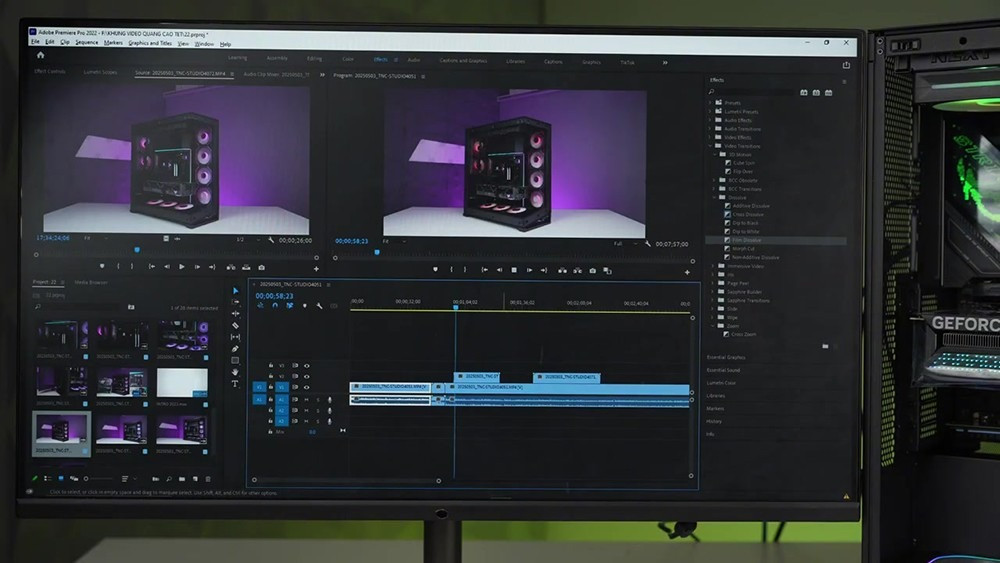The image size is (1000, 563).
Task: Open the Sequence menu
Action: (87, 43)
